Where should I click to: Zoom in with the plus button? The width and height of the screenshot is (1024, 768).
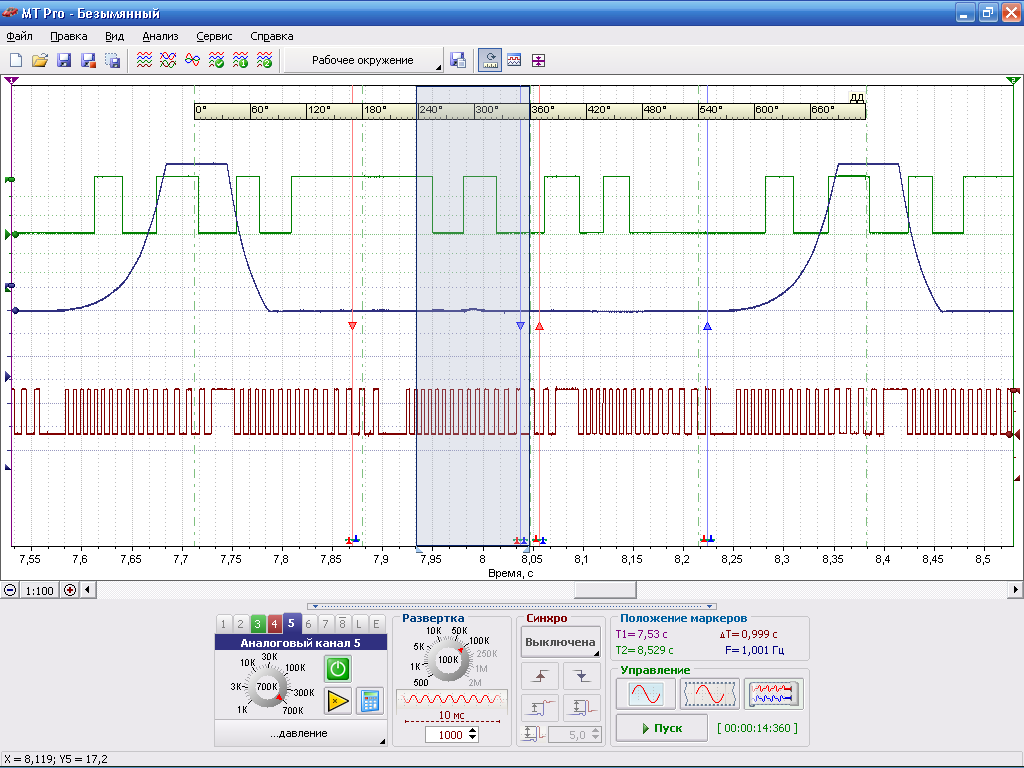pos(70,590)
